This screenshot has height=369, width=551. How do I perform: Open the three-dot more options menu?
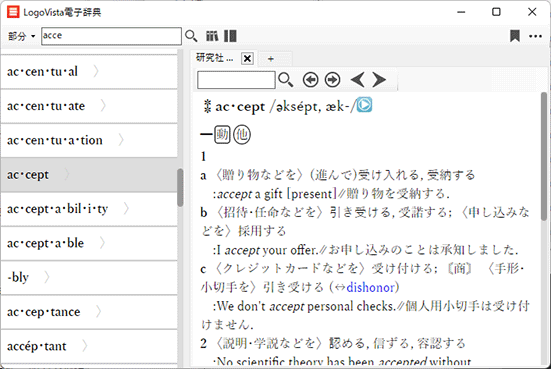point(535,36)
